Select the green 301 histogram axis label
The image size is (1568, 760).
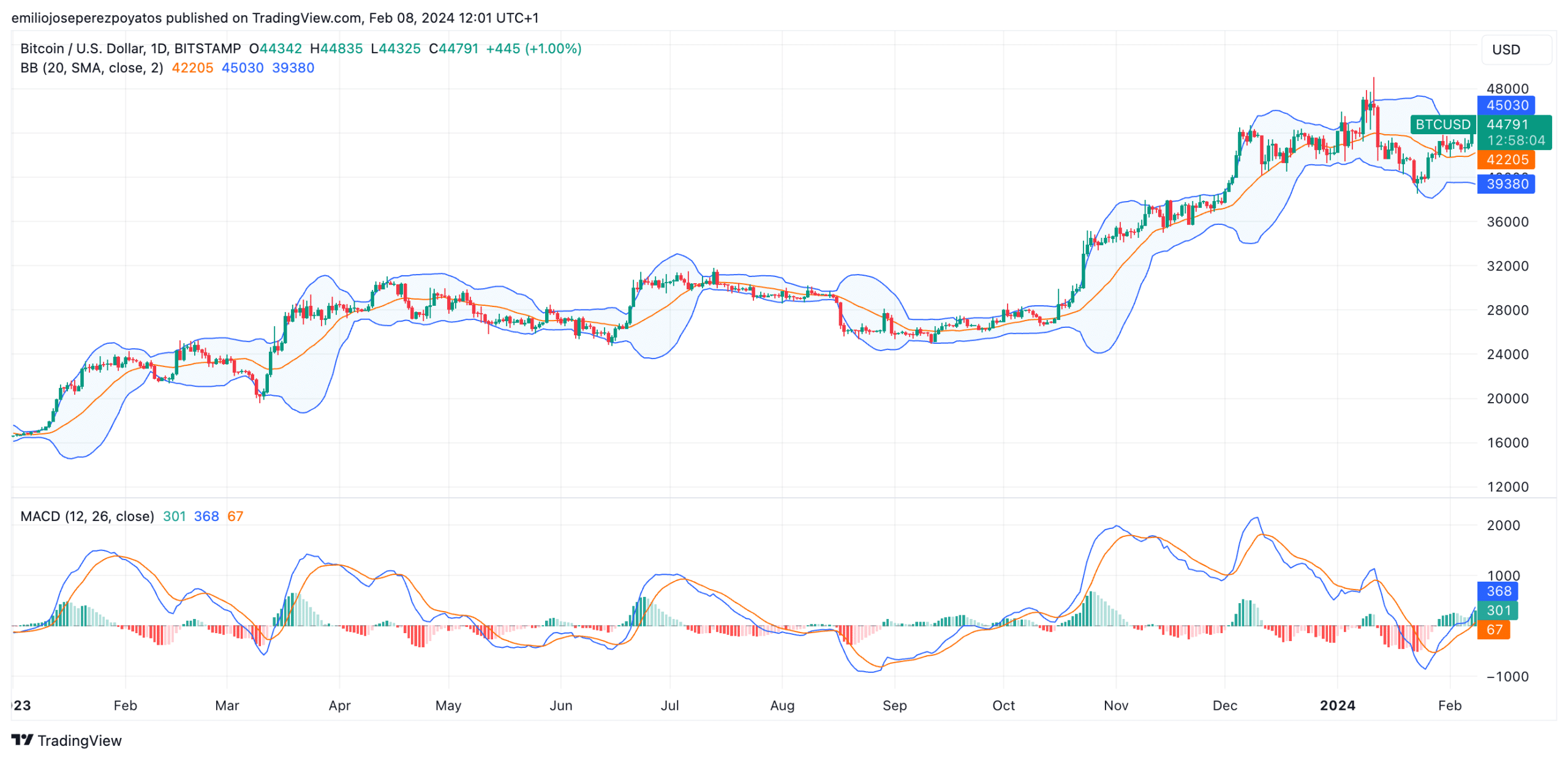1498,610
